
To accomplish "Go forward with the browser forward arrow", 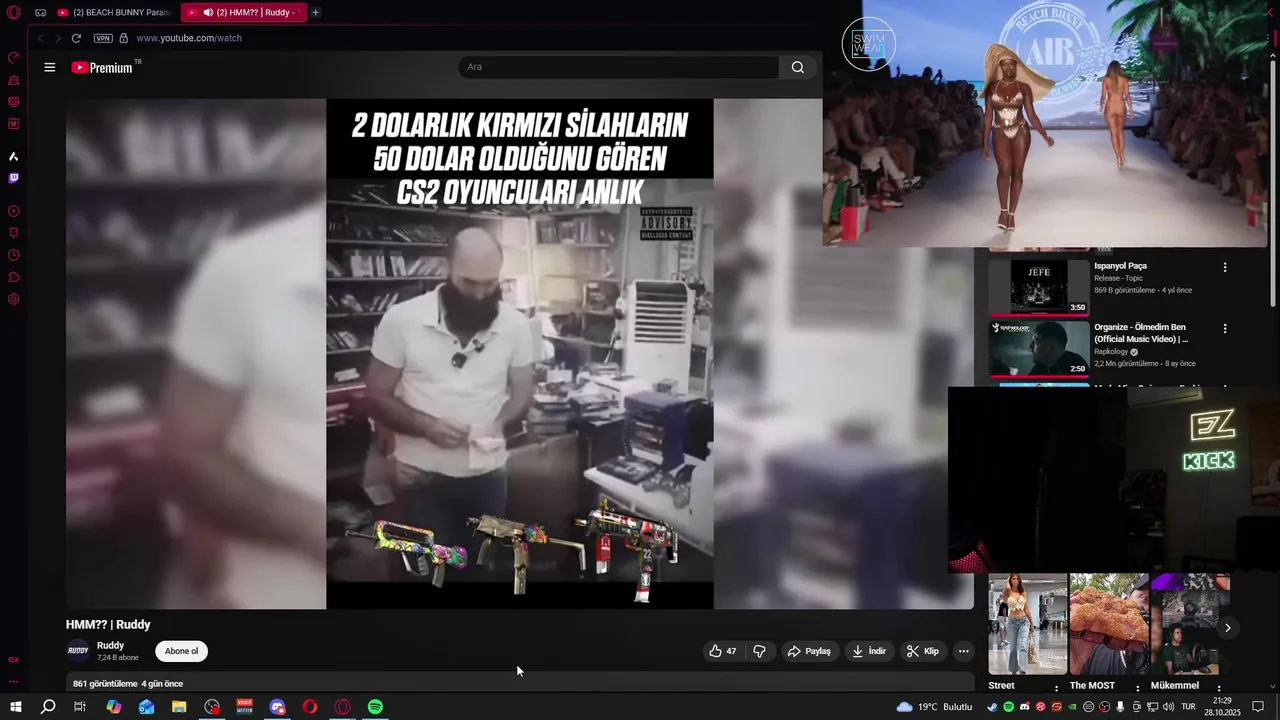I will coord(58,38).
